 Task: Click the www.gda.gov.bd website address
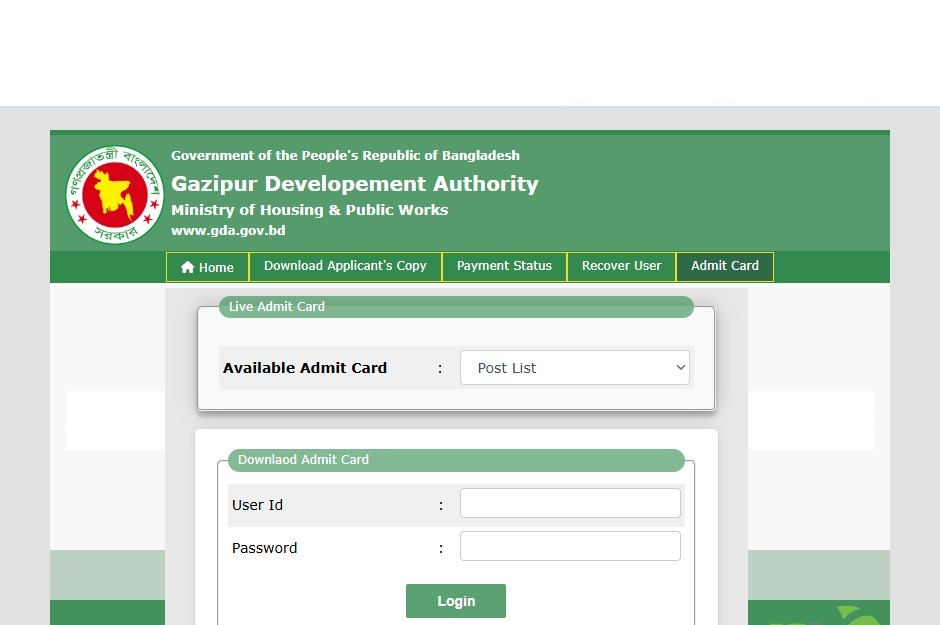[228, 231]
